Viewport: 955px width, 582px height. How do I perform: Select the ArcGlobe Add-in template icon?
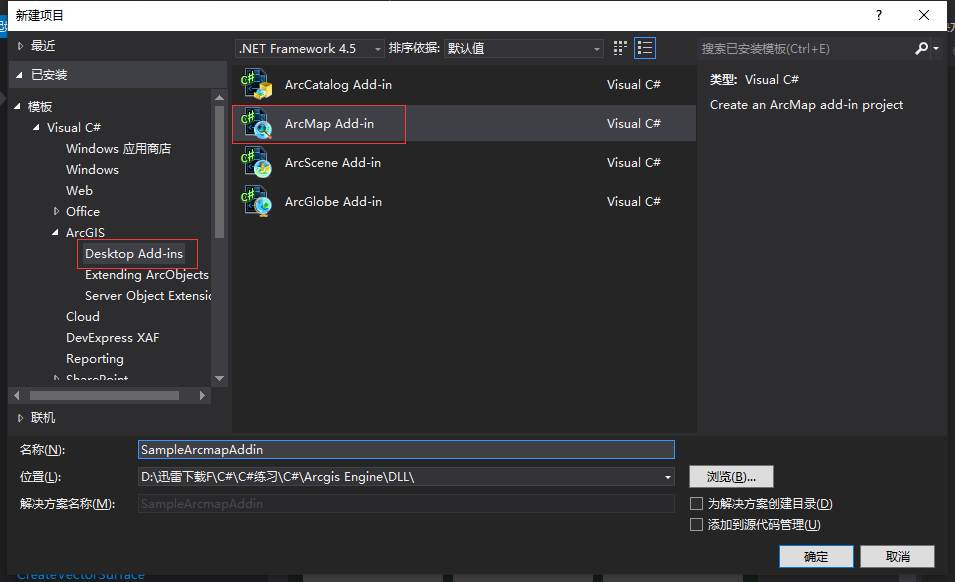click(x=256, y=202)
